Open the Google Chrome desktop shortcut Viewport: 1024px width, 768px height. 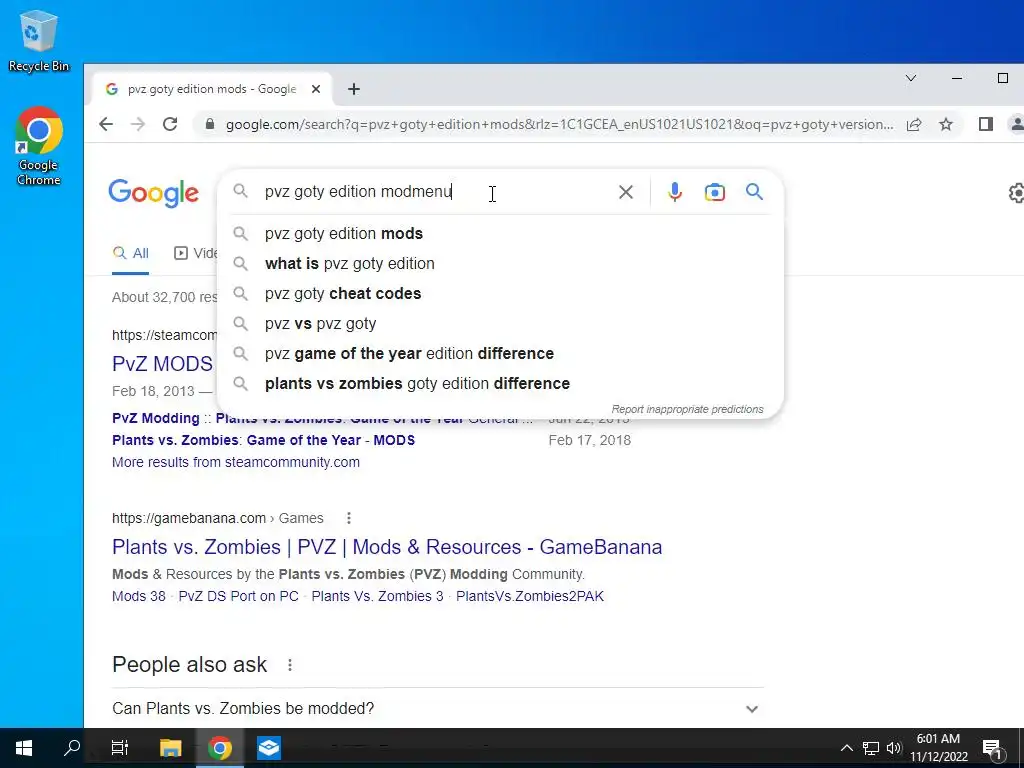[x=39, y=146]
